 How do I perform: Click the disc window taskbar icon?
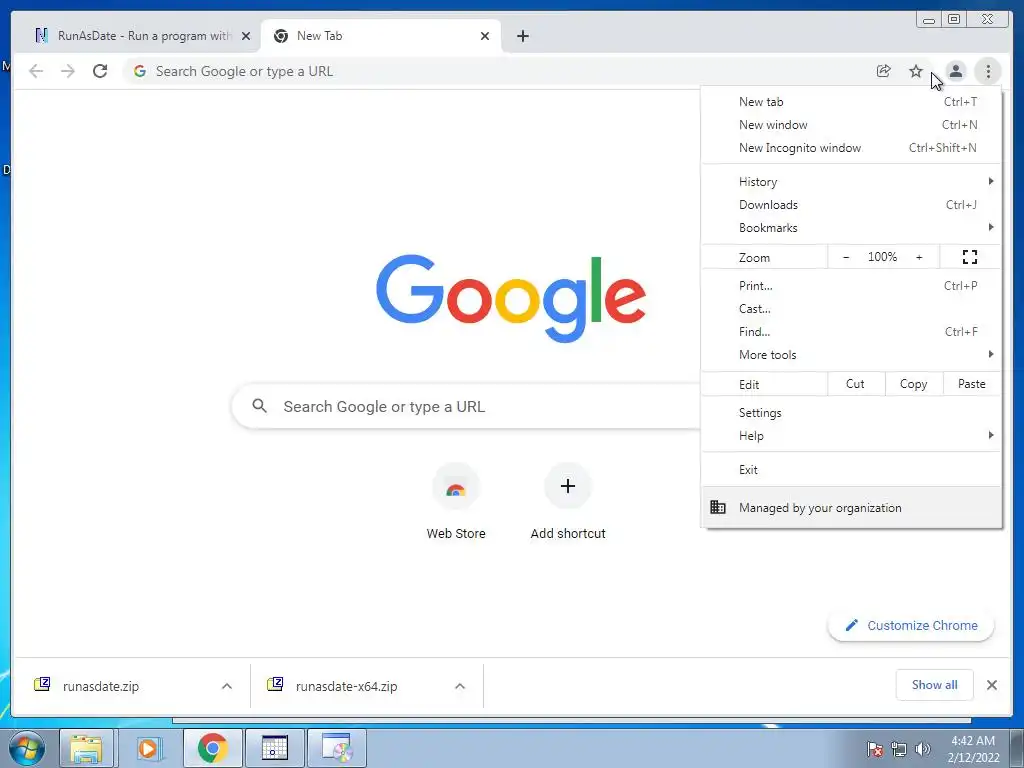(336, 748)
